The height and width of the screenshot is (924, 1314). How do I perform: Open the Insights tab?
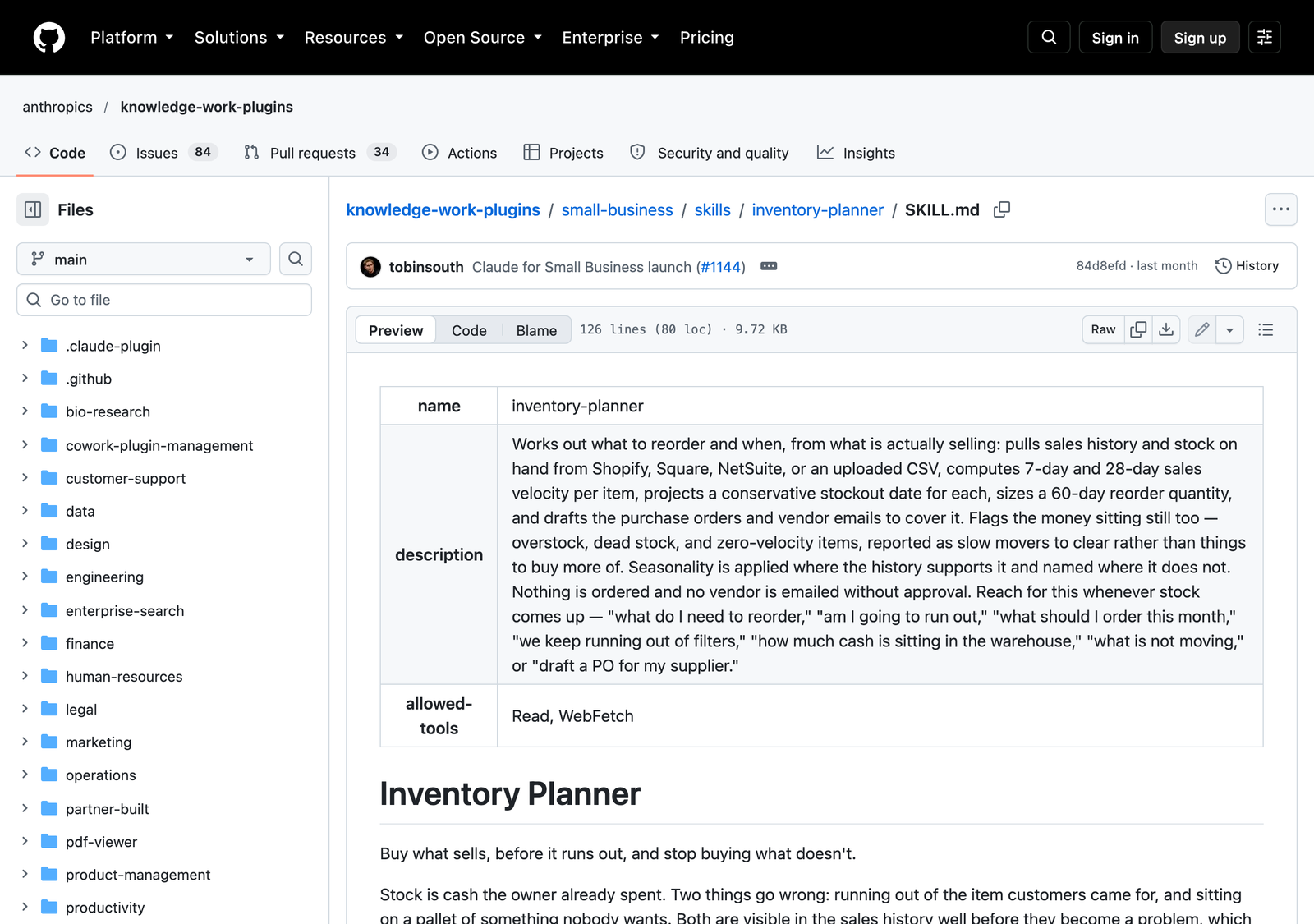click(856, 153)
